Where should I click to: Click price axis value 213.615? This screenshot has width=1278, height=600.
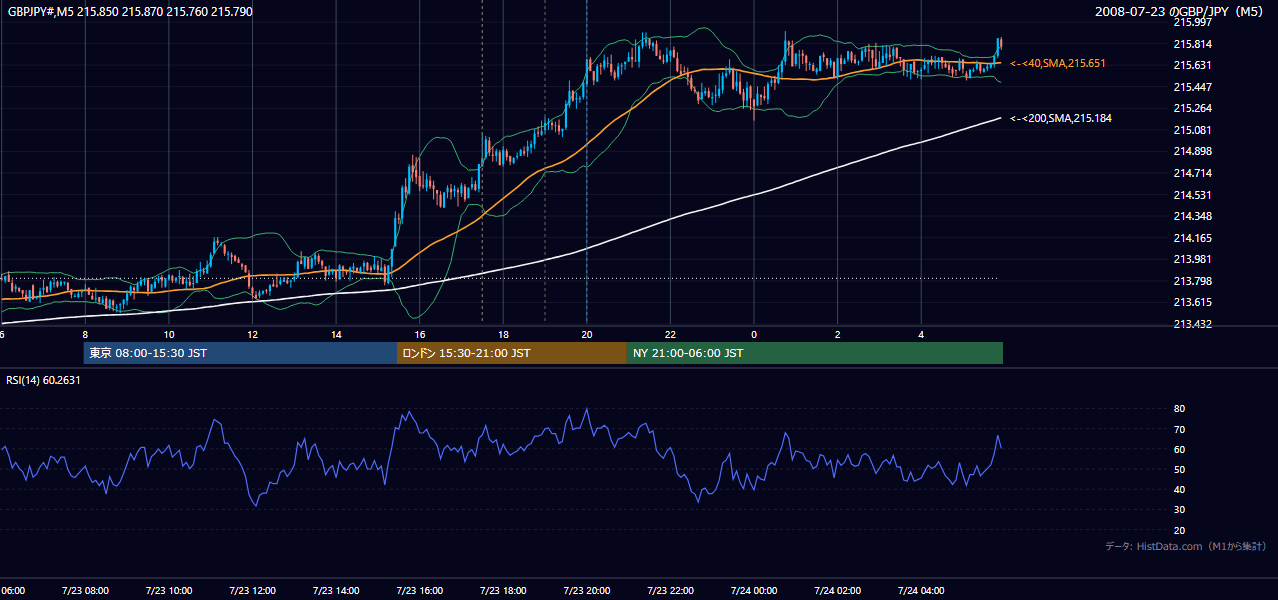pos(1192,302)
